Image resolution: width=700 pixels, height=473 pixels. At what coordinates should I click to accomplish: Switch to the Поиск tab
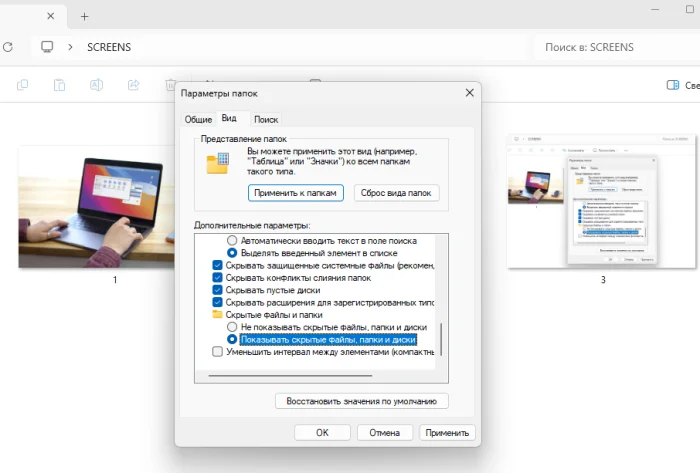pyautogui.click(x=266, y=120)
